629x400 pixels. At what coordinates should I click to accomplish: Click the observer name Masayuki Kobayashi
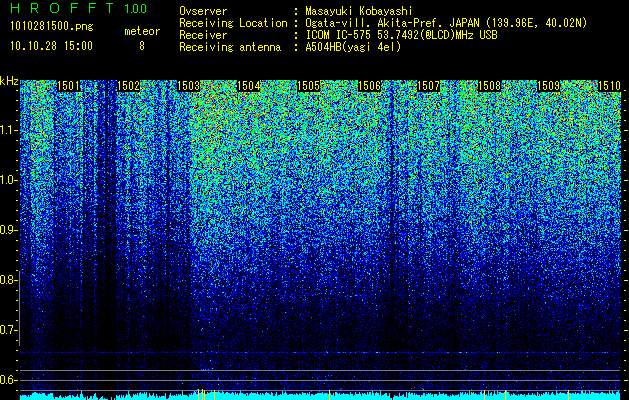359,11
